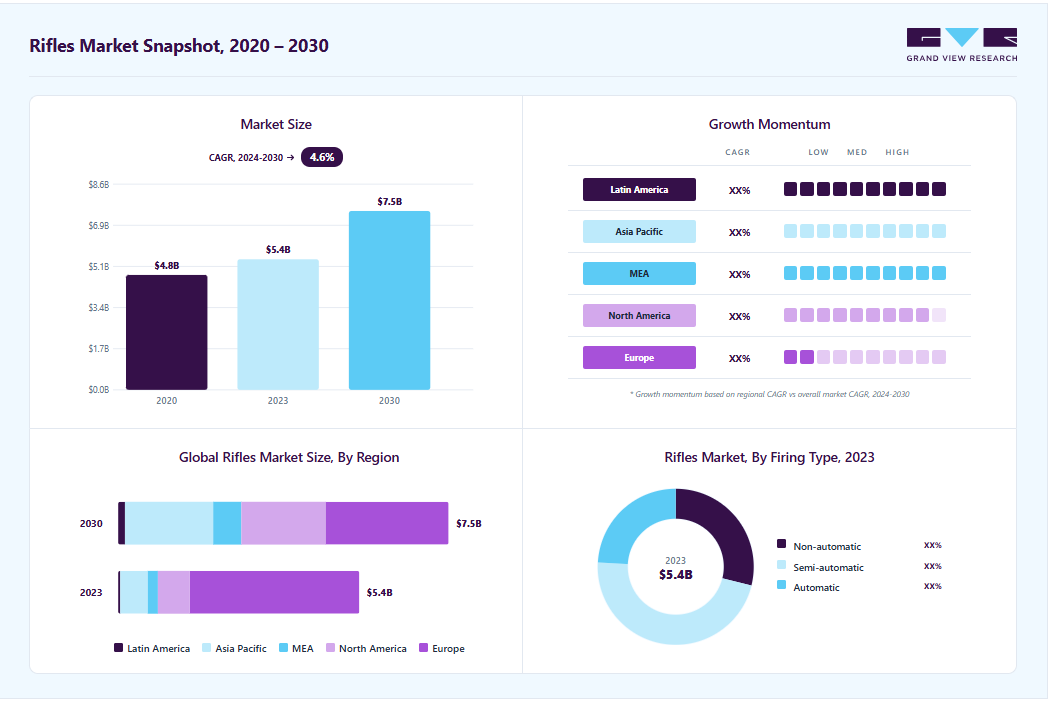Click the $7.5B label beside 2030 regional bar
Image resolution: width=1052 pixels, height=701 pixels.
(469, 523)
